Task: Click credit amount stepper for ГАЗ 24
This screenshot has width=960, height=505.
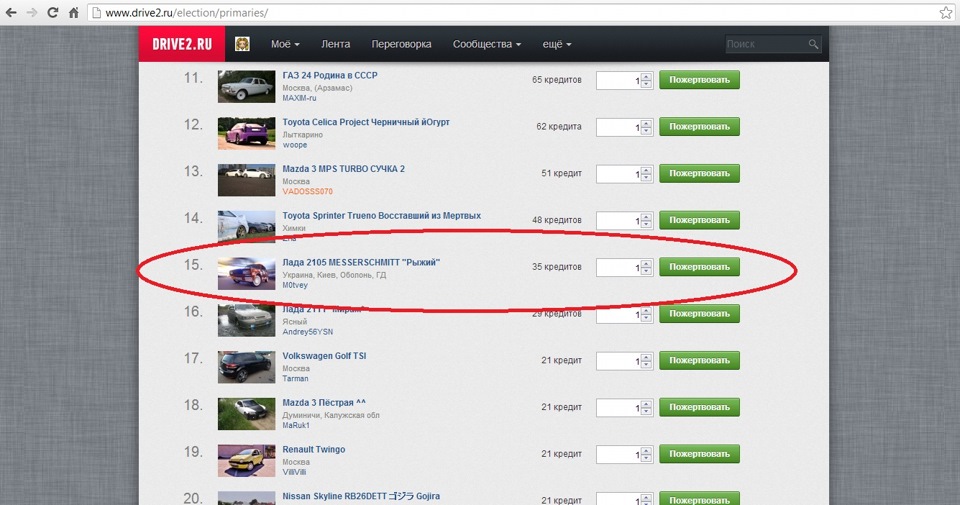Action: click(646, 80)
